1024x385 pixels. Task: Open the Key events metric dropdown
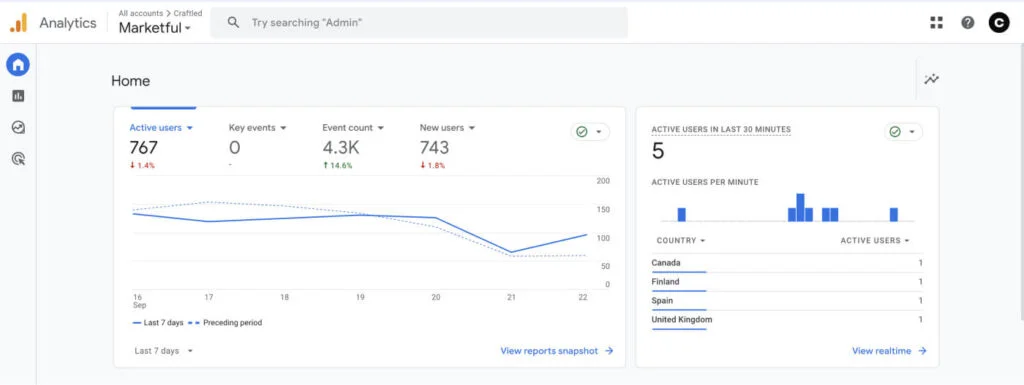[258, 128]
